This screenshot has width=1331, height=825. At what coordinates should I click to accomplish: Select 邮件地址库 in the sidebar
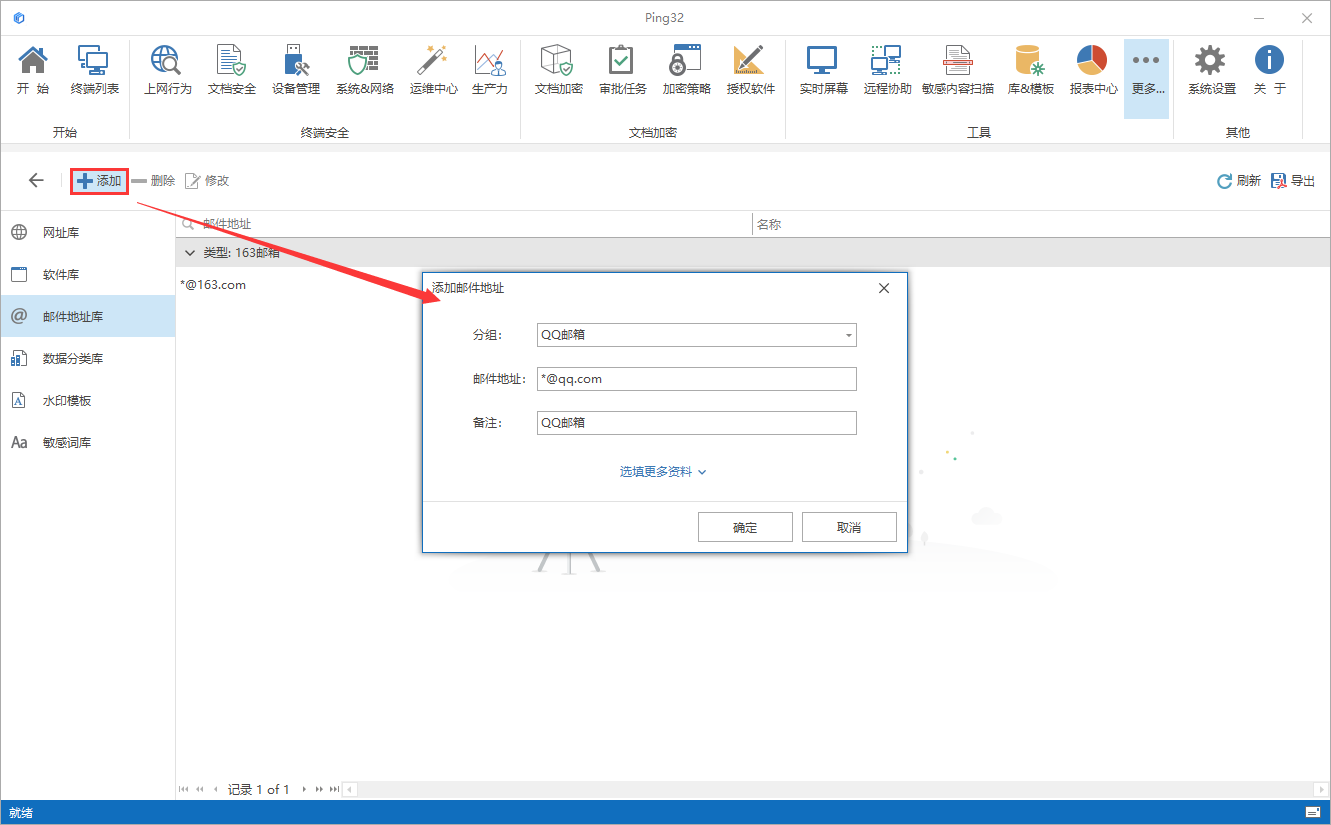[88, 316]
